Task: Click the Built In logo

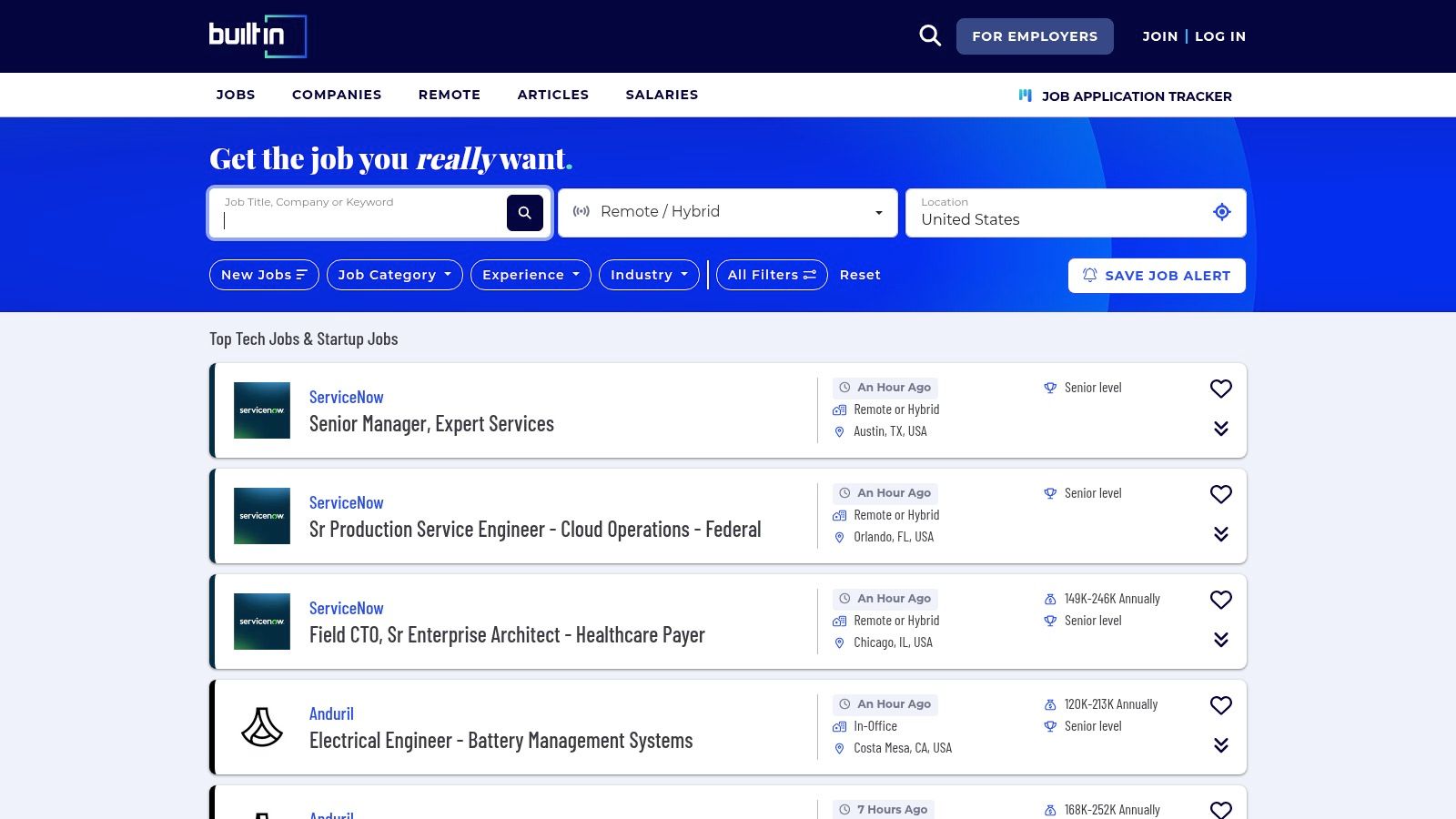Action: [258, 36]
